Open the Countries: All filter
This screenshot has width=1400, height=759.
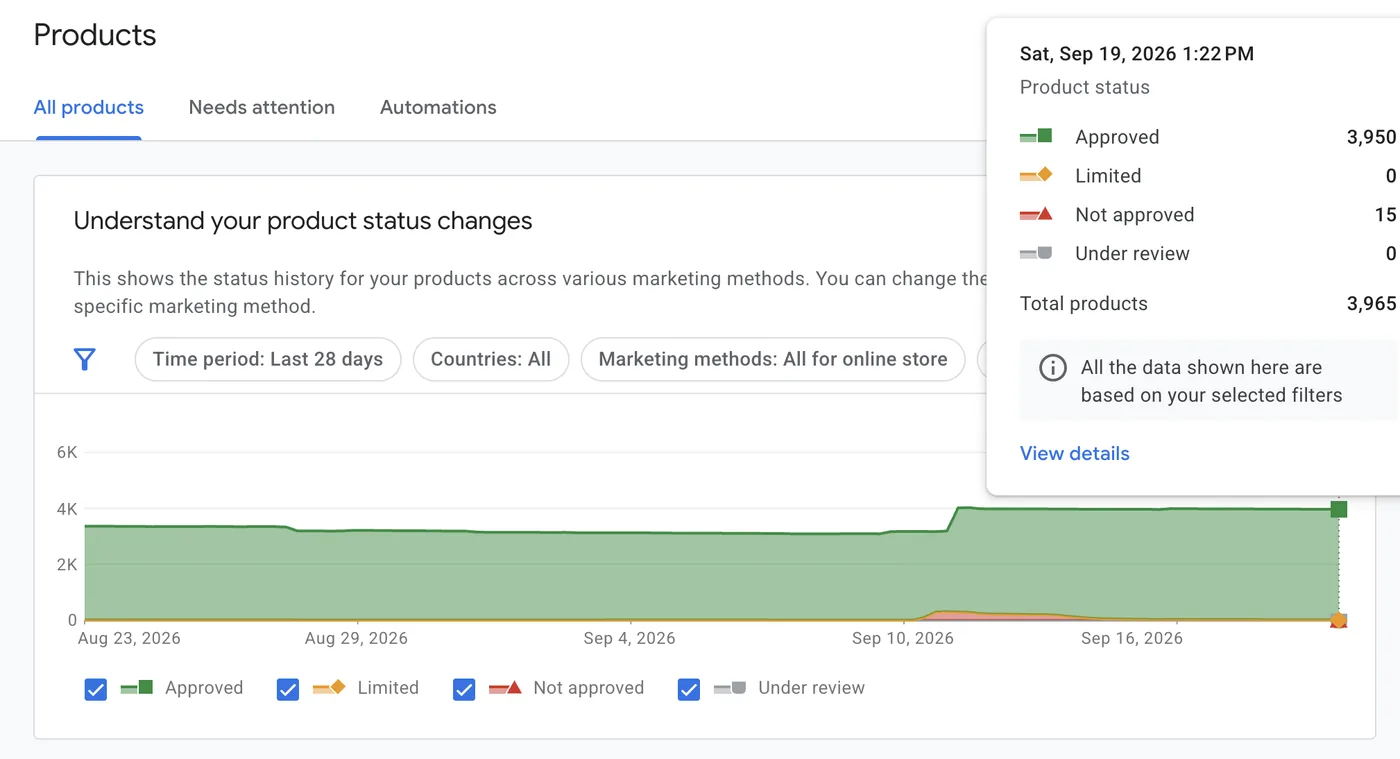click(491, 359)
